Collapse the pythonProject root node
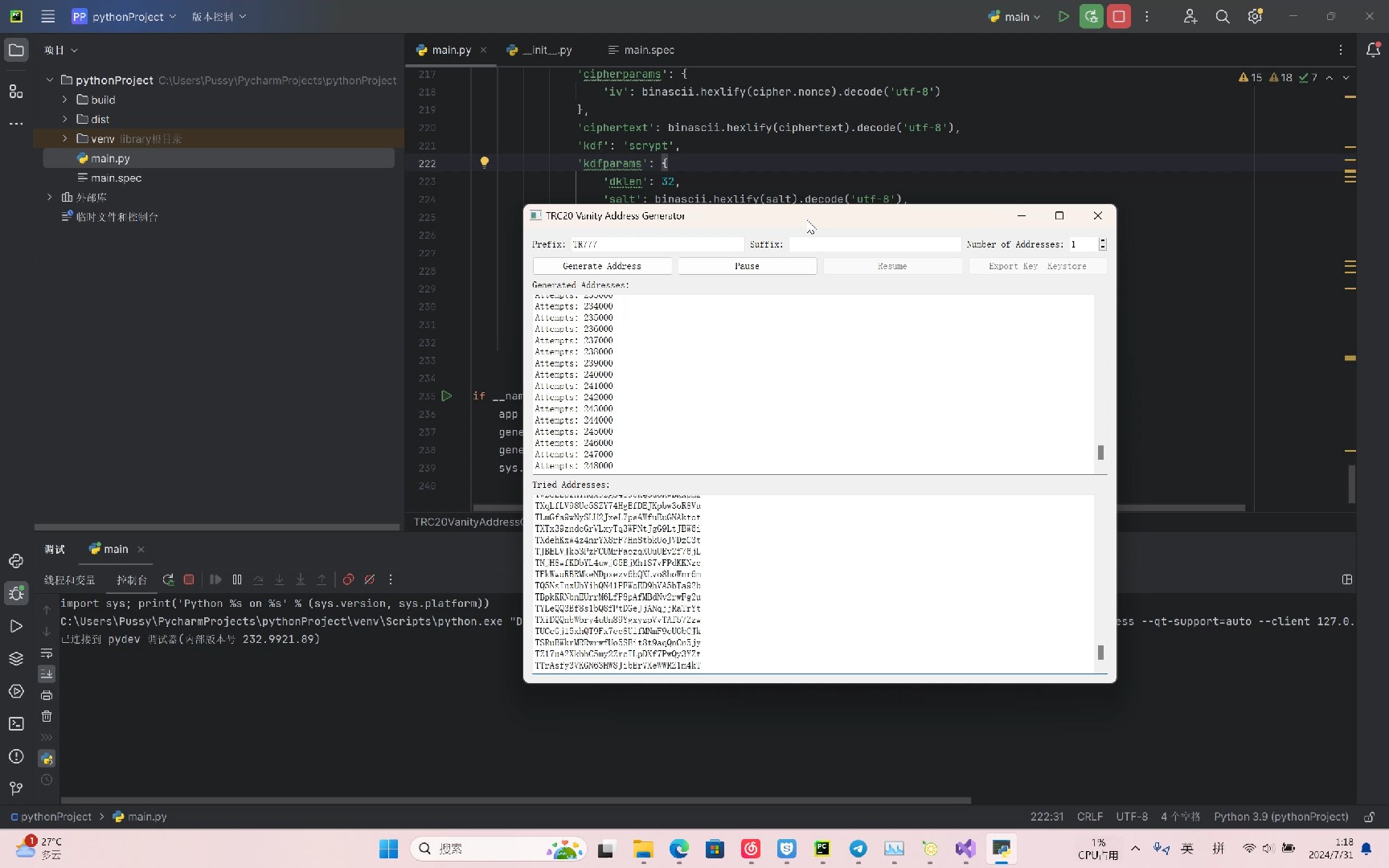 coord(50,80)
